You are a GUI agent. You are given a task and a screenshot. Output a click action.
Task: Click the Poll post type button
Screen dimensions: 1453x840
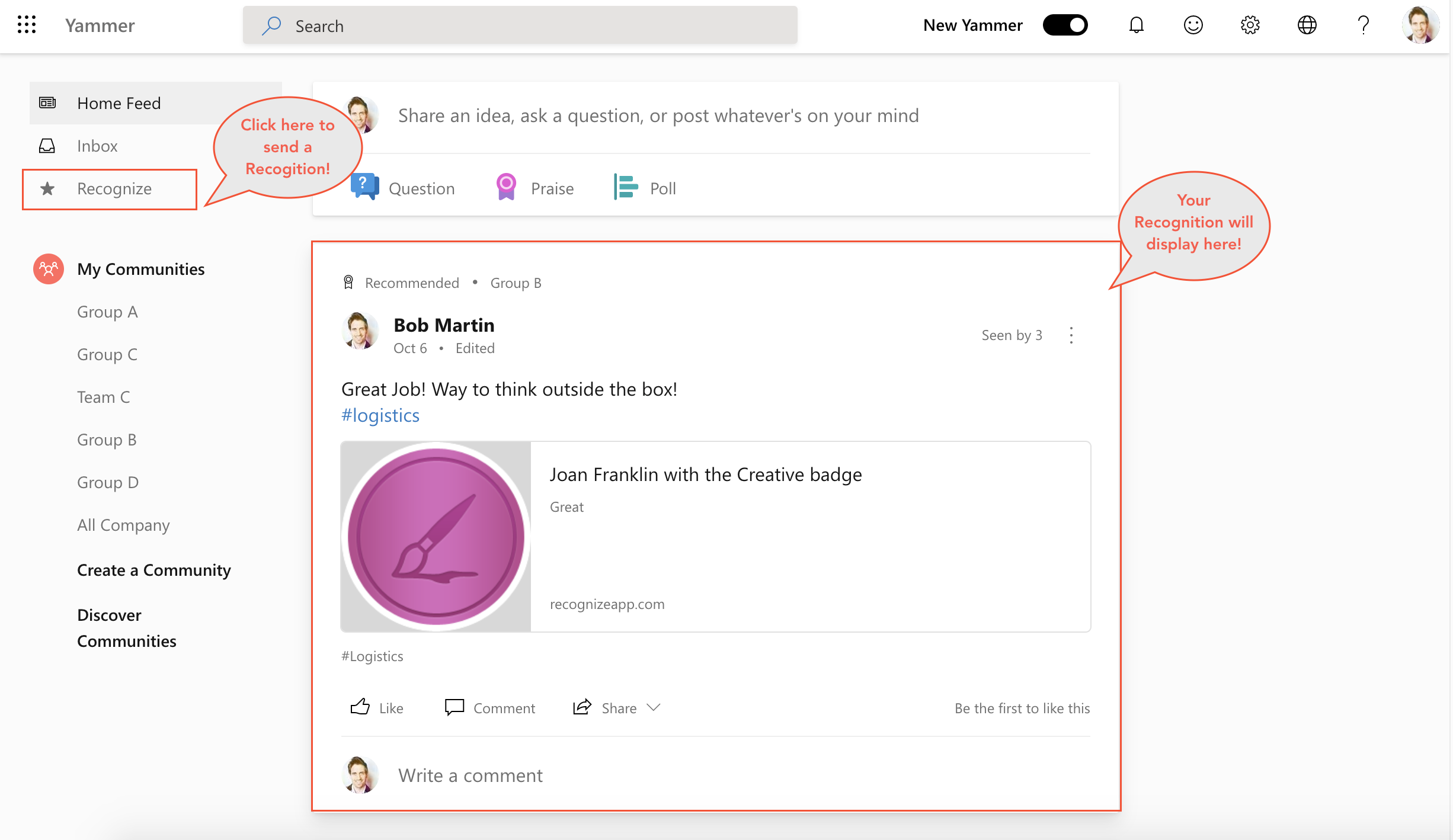click(x=645, y=187)
